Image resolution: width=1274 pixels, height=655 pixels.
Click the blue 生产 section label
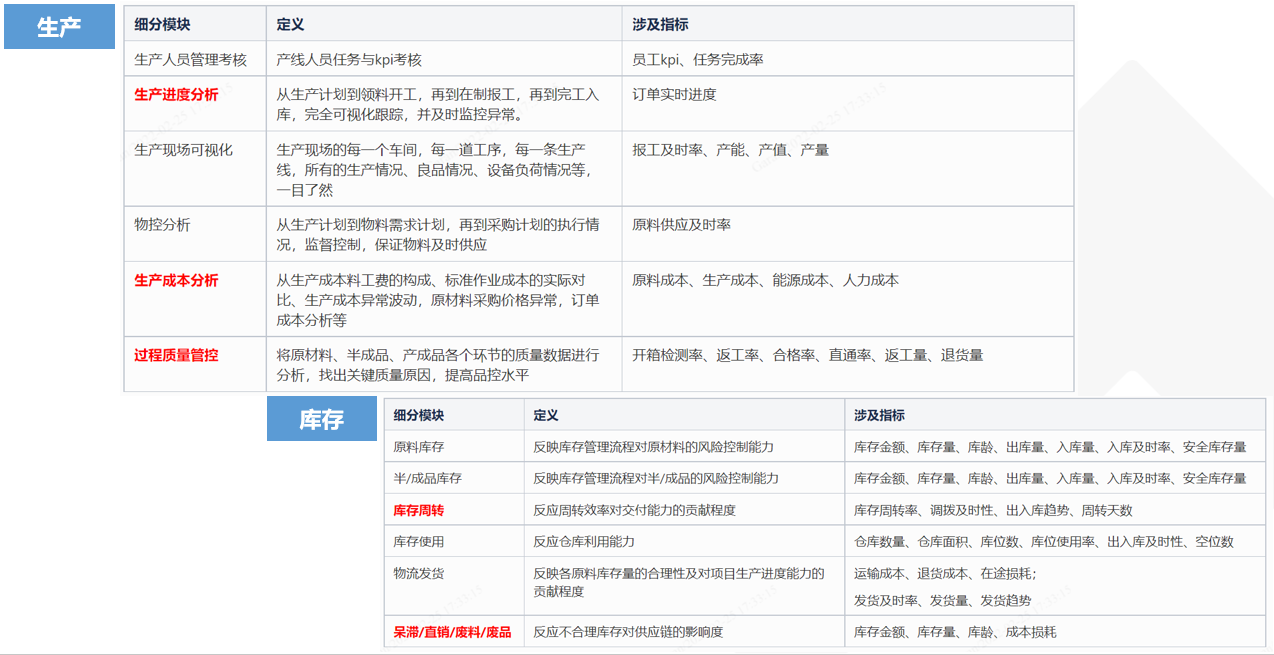point(59,27)
